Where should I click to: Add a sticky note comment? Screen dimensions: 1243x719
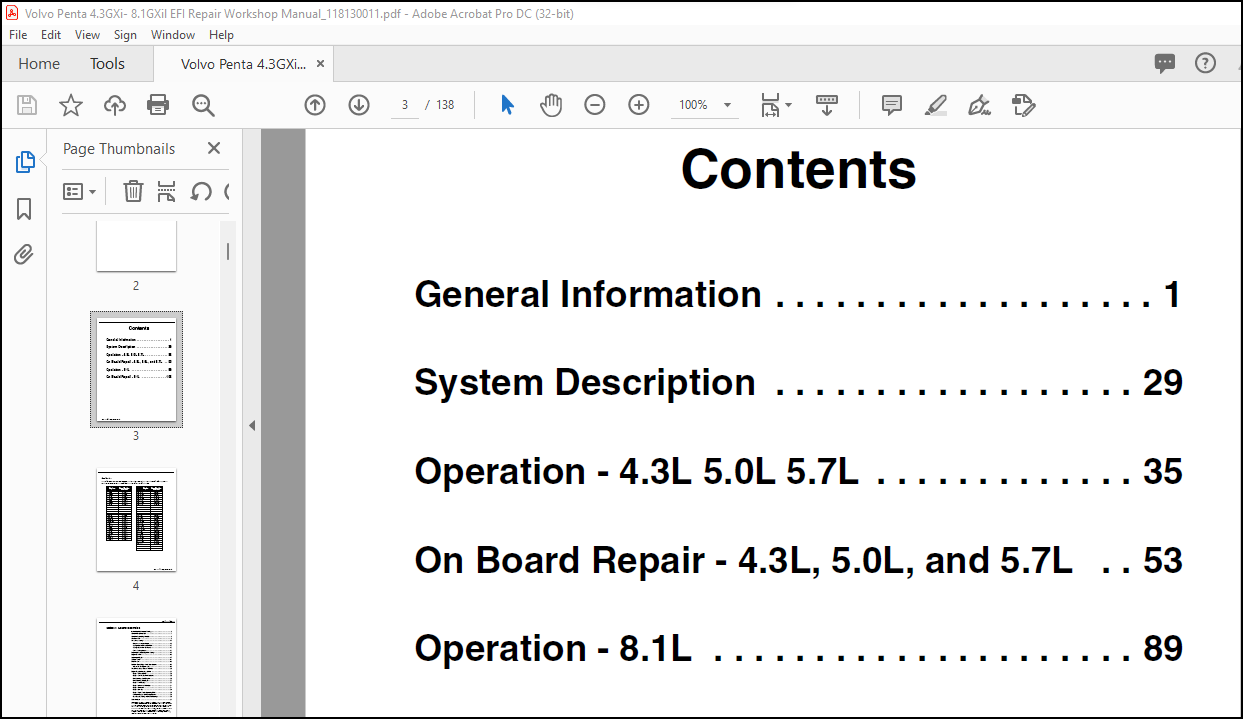pos(892,105)
